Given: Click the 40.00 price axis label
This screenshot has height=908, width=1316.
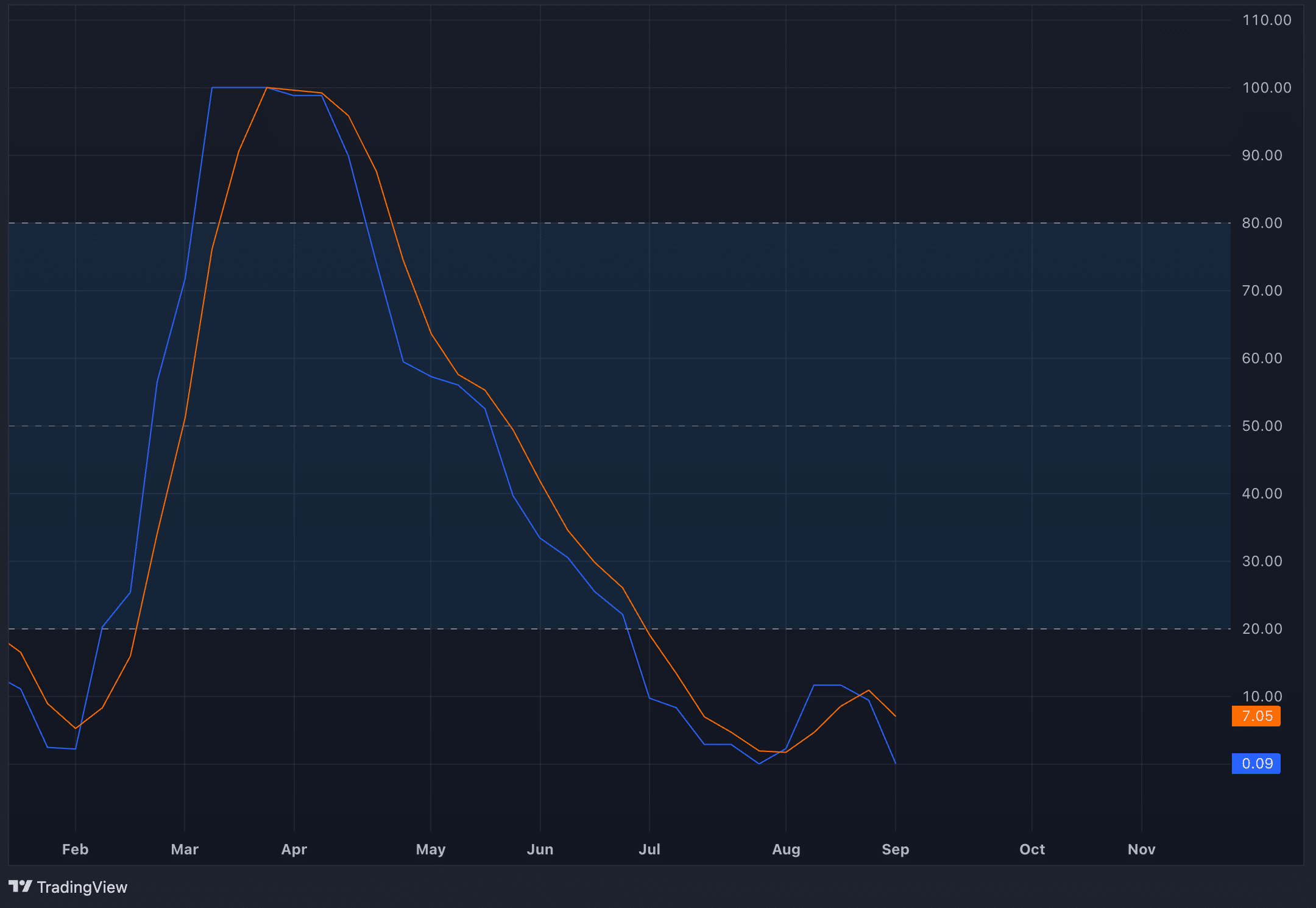Looking at the screenshot, I should pos(1262,494).
